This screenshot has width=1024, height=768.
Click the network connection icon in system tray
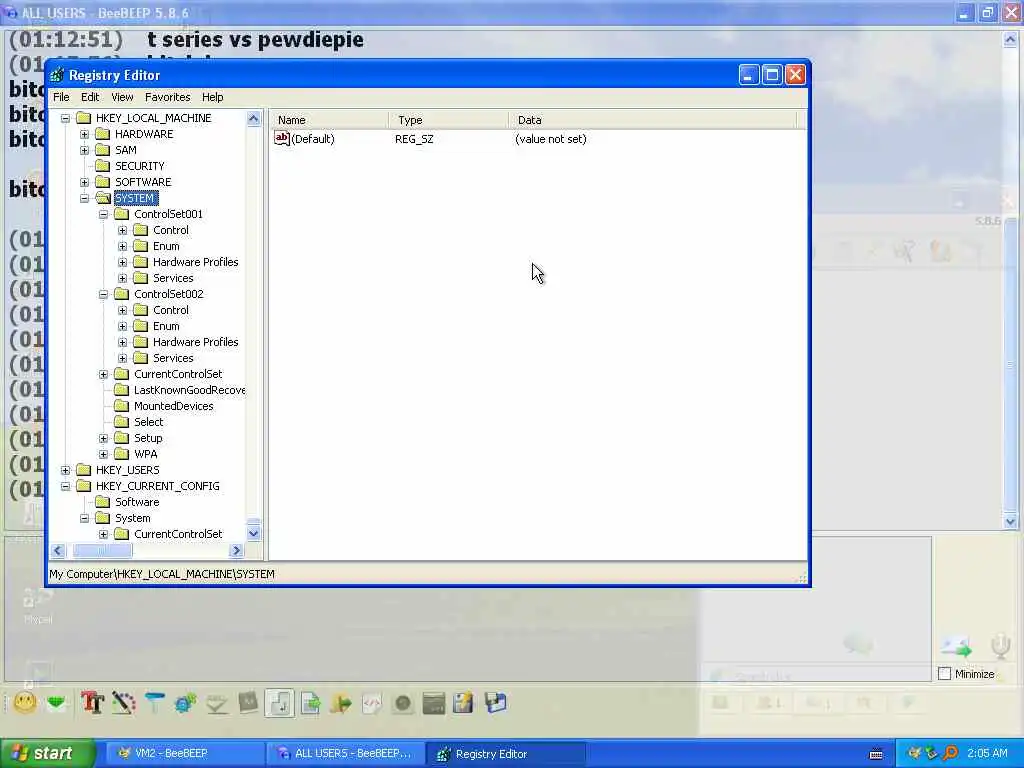pyautogui.click(x=932, y=754)
